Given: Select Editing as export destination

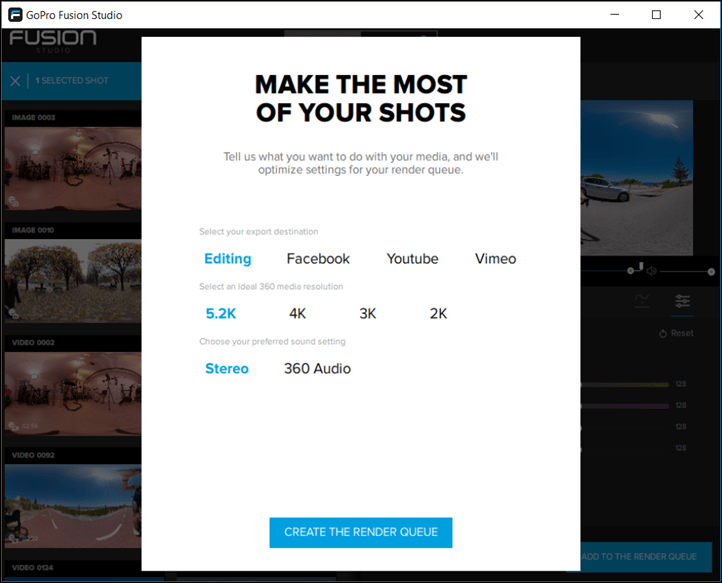Looking at the screenshot, I should [227, 259].
